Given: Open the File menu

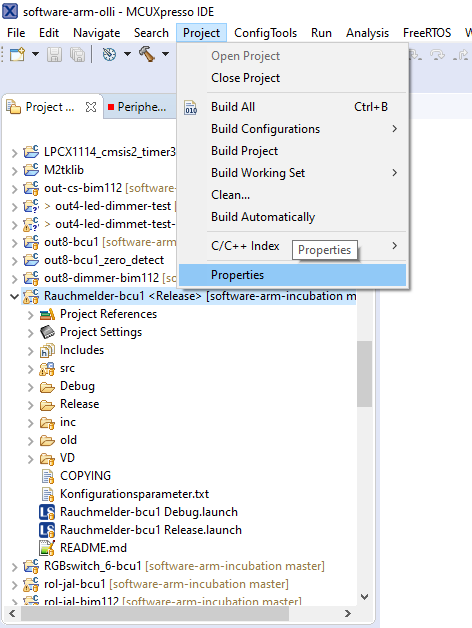Looking at the screenshot, I should (16, 33).
